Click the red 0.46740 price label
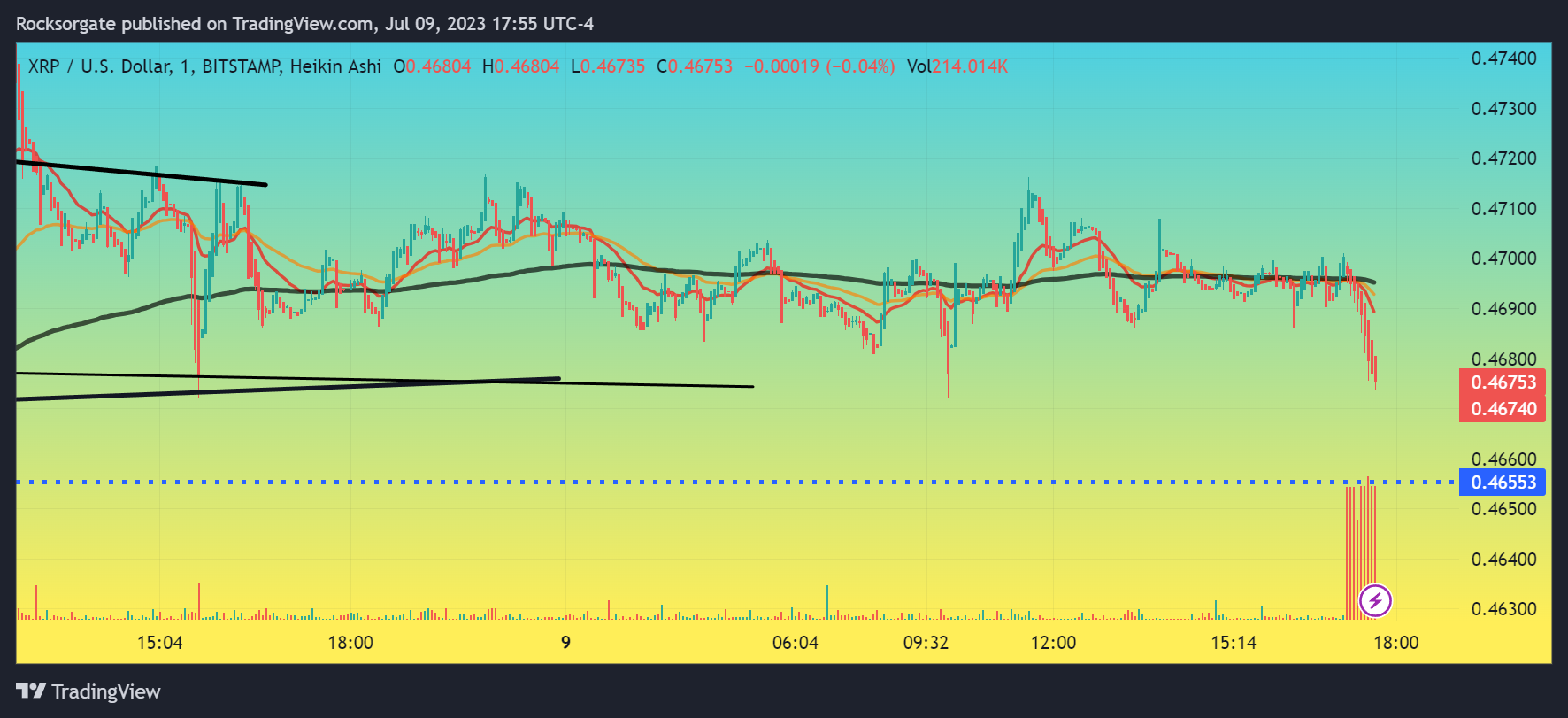 coord(1503,409)
